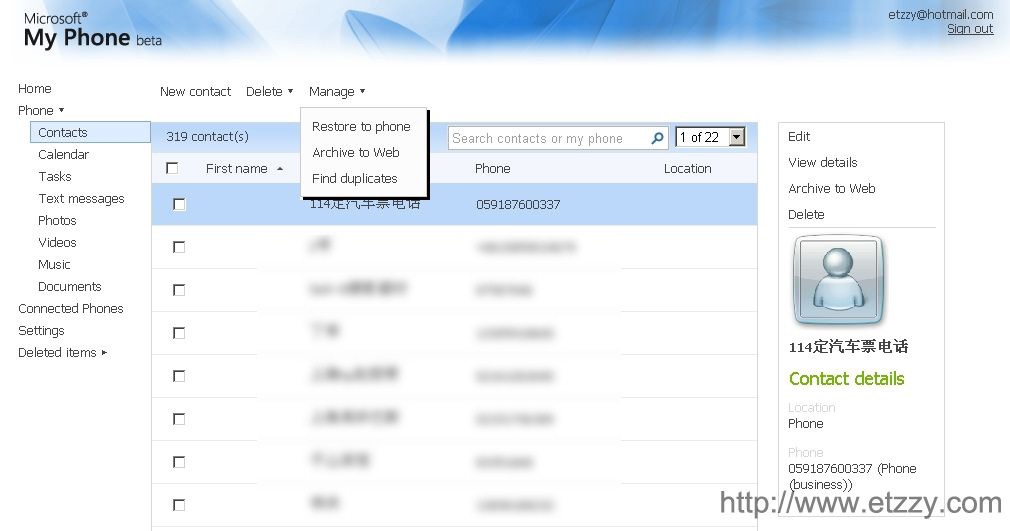Open Videos in the sidebar
The height and width of the screenshot is (531, 1010).
tap(57, 242)
